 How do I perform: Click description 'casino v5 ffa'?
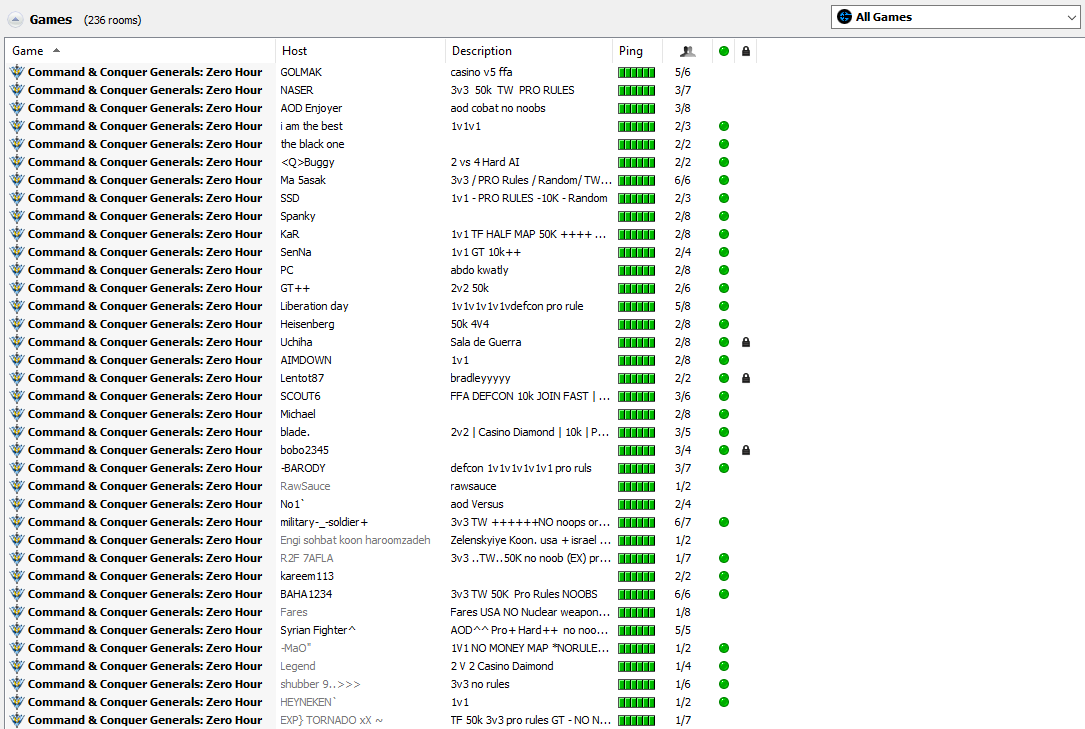[x=482, y=72]
